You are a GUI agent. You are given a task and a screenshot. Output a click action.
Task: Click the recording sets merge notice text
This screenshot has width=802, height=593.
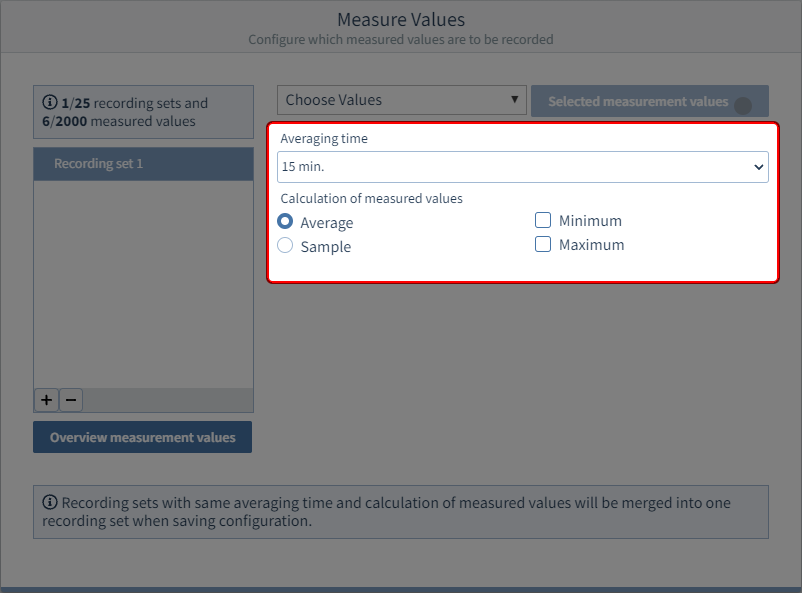(400, 512)
